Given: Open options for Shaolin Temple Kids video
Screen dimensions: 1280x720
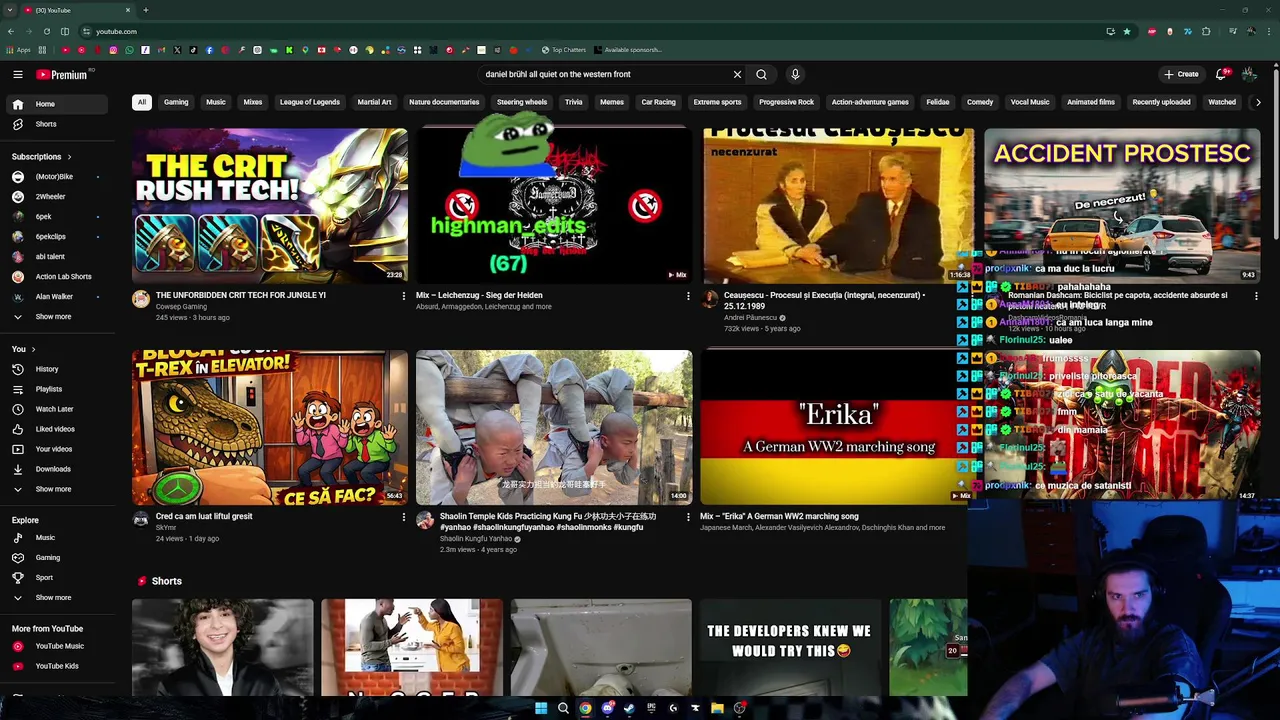Looking at the screenshot, I should pyautogui.click(x=688, y=517).
